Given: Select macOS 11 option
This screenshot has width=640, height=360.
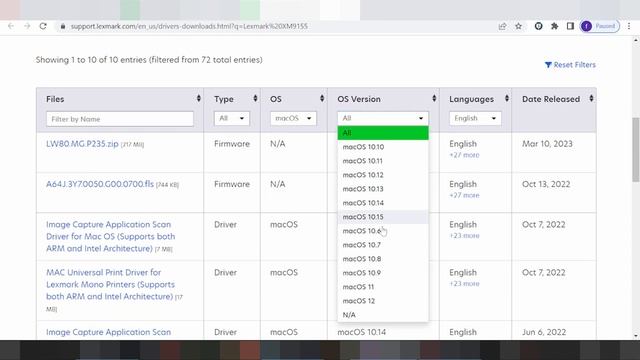Looking at the screenshot, I should (x=383, y=287).
